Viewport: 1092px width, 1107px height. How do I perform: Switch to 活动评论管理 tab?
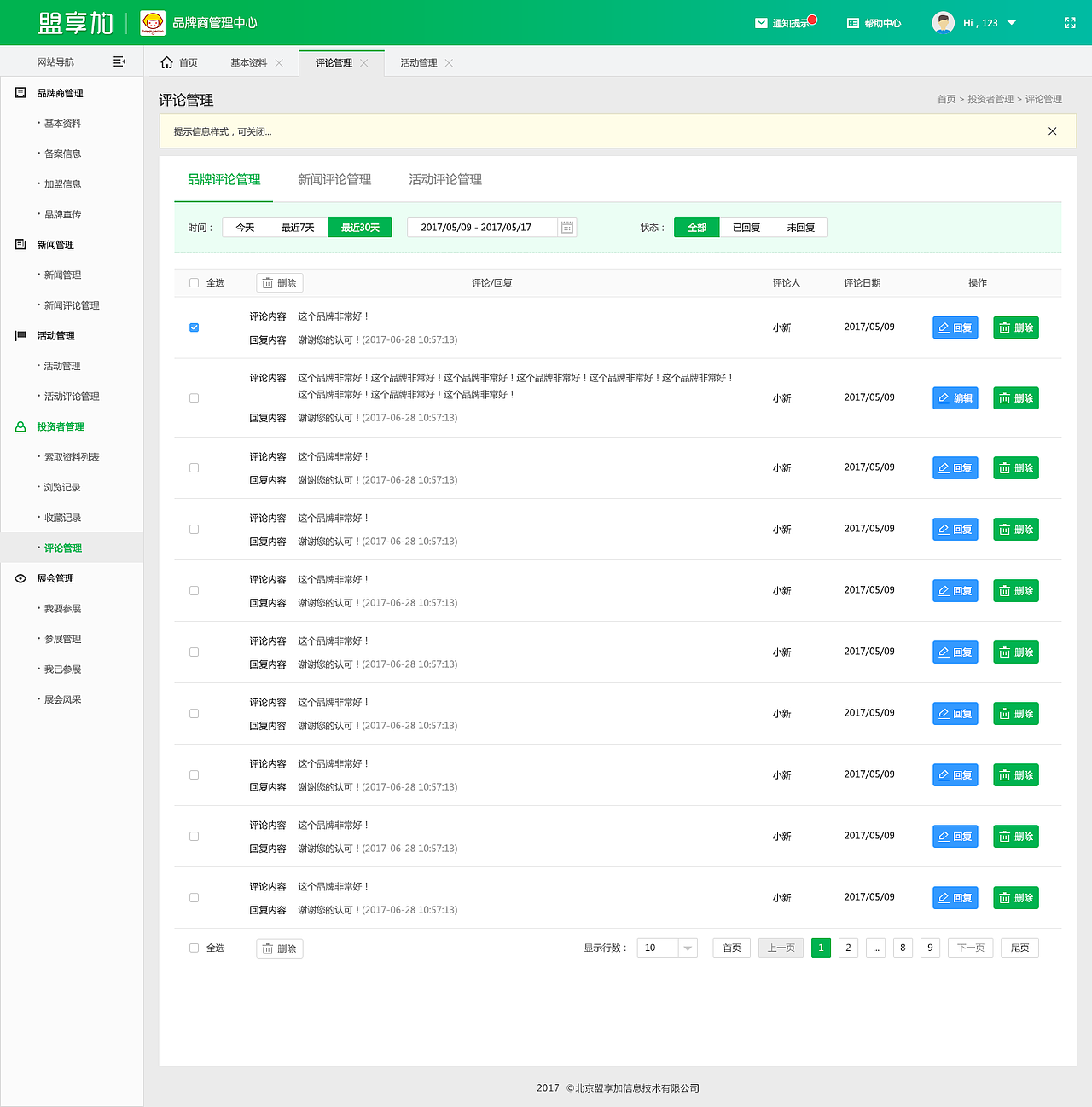[445, 179]
